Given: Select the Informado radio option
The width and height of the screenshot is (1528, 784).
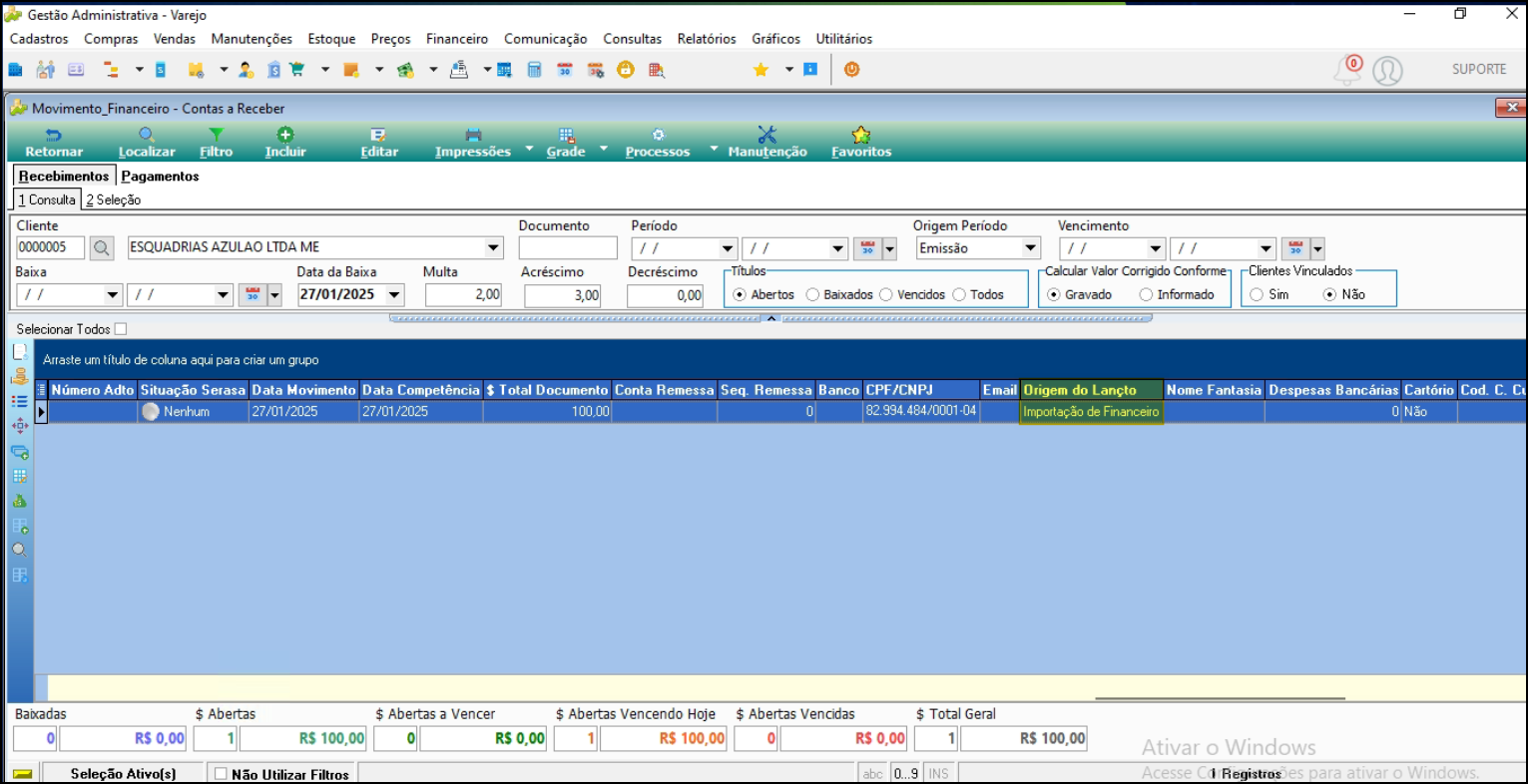Looking at the screenshot, I should click(x=1146, y=294).
